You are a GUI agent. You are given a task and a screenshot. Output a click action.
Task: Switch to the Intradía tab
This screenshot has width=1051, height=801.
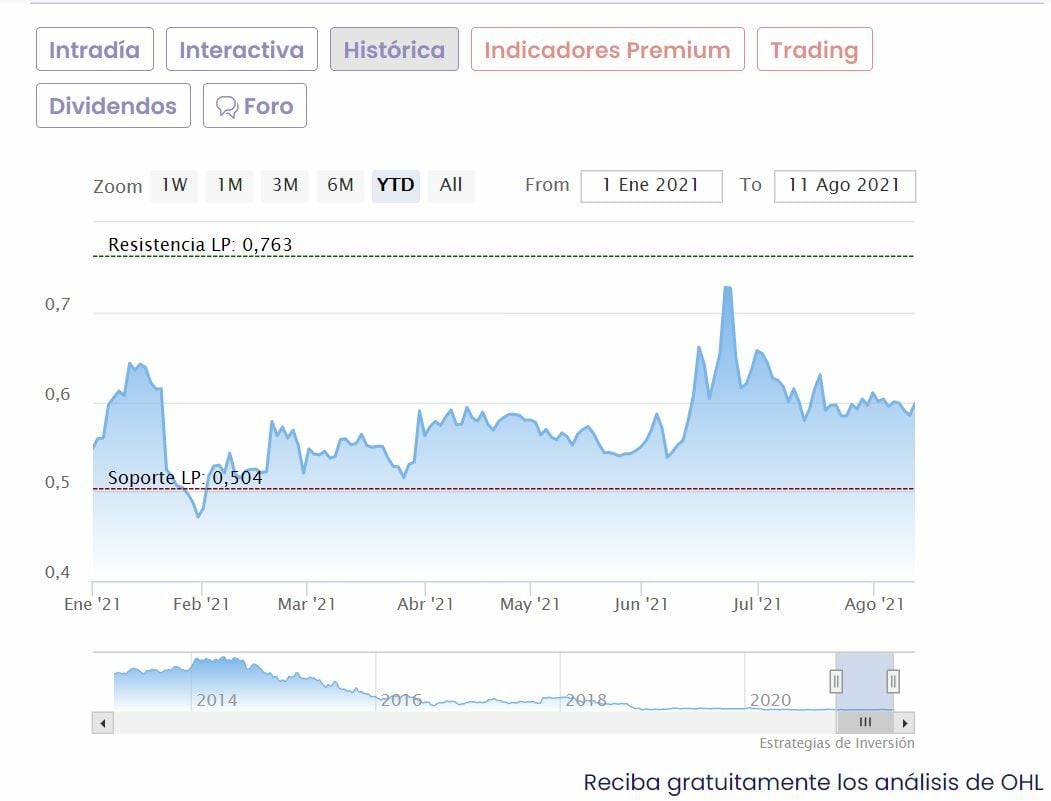(x=95, y=50)
